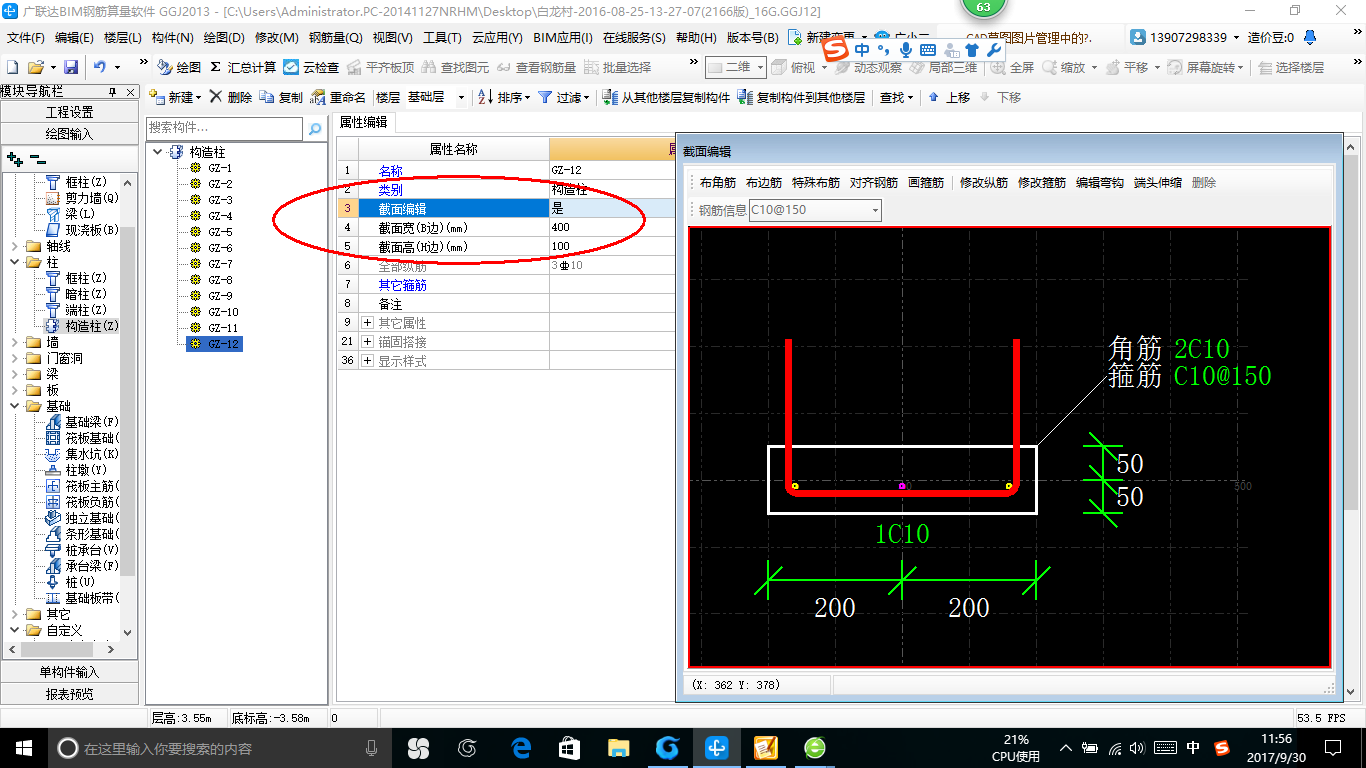
Task: Click the green 63 badge at top
Action: point(983,8)
